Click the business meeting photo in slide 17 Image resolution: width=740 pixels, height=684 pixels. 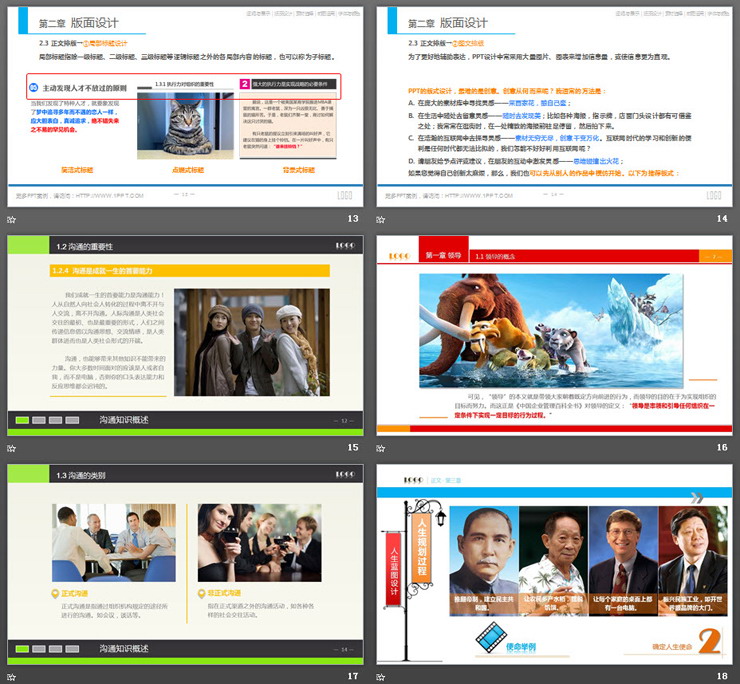(x=114, y=542)
